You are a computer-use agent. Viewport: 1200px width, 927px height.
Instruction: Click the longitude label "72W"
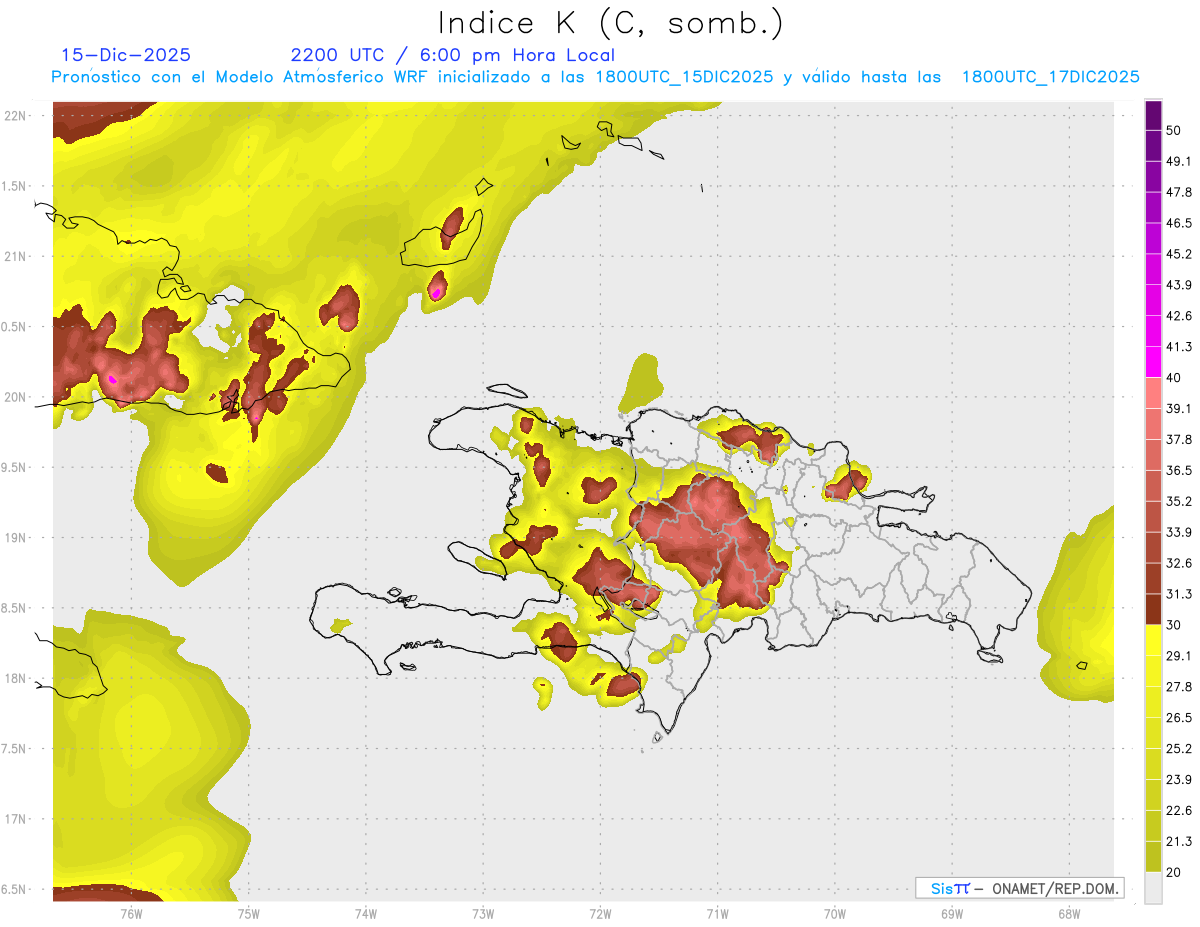coord(600,913)
